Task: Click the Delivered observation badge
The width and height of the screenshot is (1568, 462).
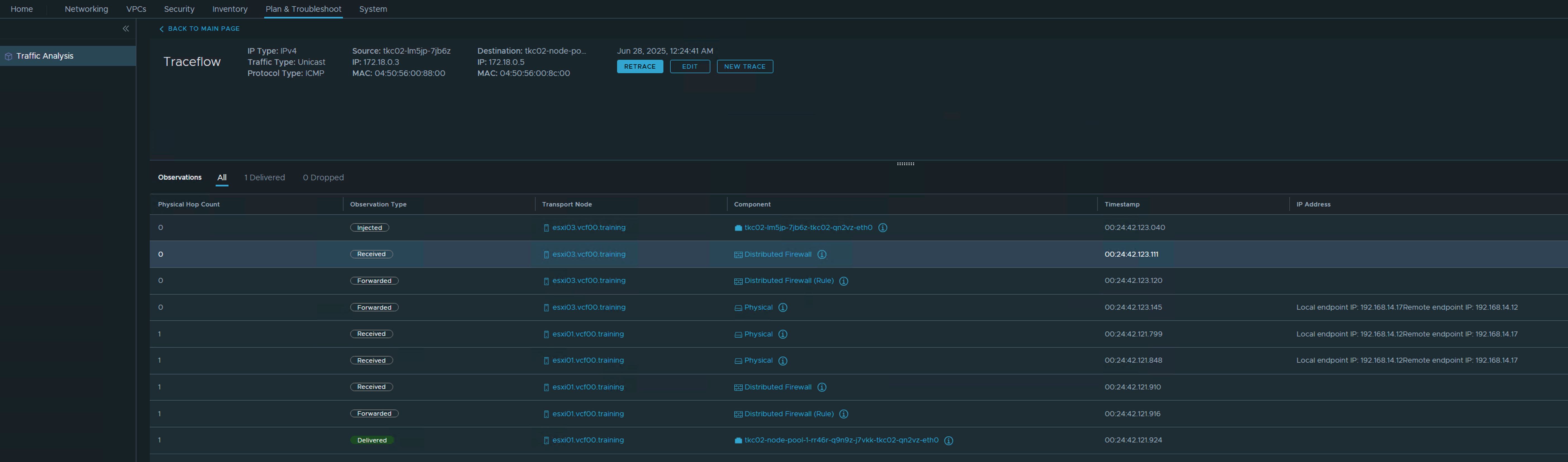Action: [372, 440]
